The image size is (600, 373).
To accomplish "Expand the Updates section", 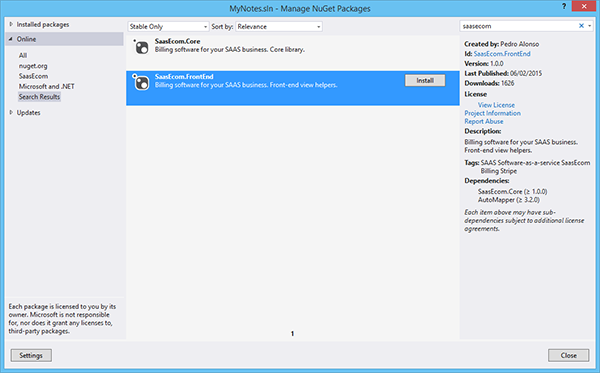I will pyautogui.click(x=11, y=112).
